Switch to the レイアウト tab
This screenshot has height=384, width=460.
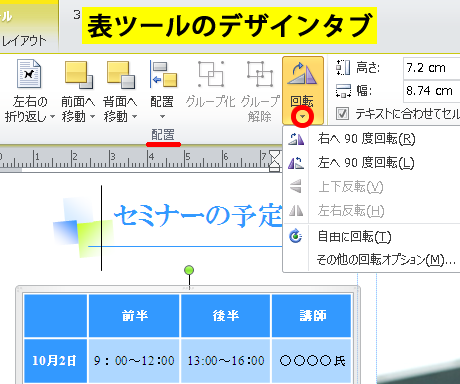click(x=24, y=41)
